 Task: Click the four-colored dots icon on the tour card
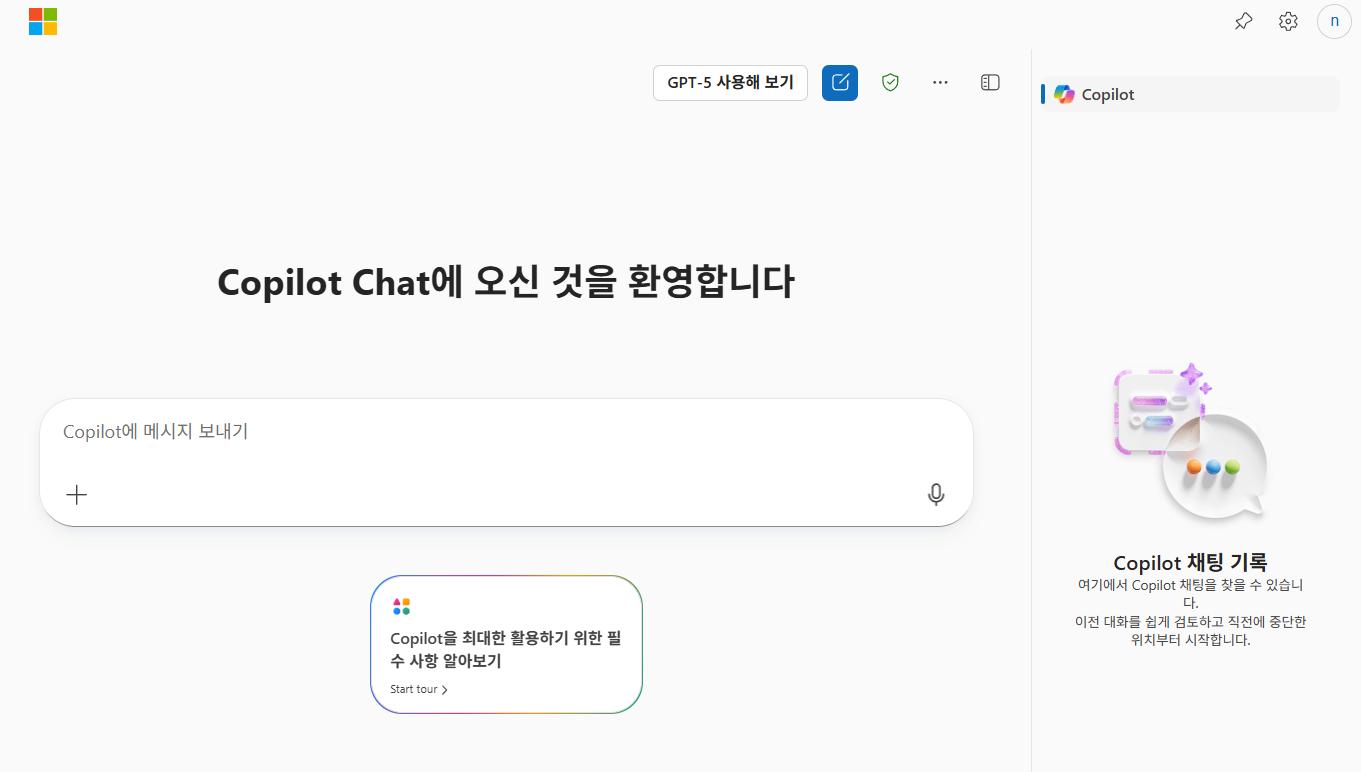(x=401, y=607)
